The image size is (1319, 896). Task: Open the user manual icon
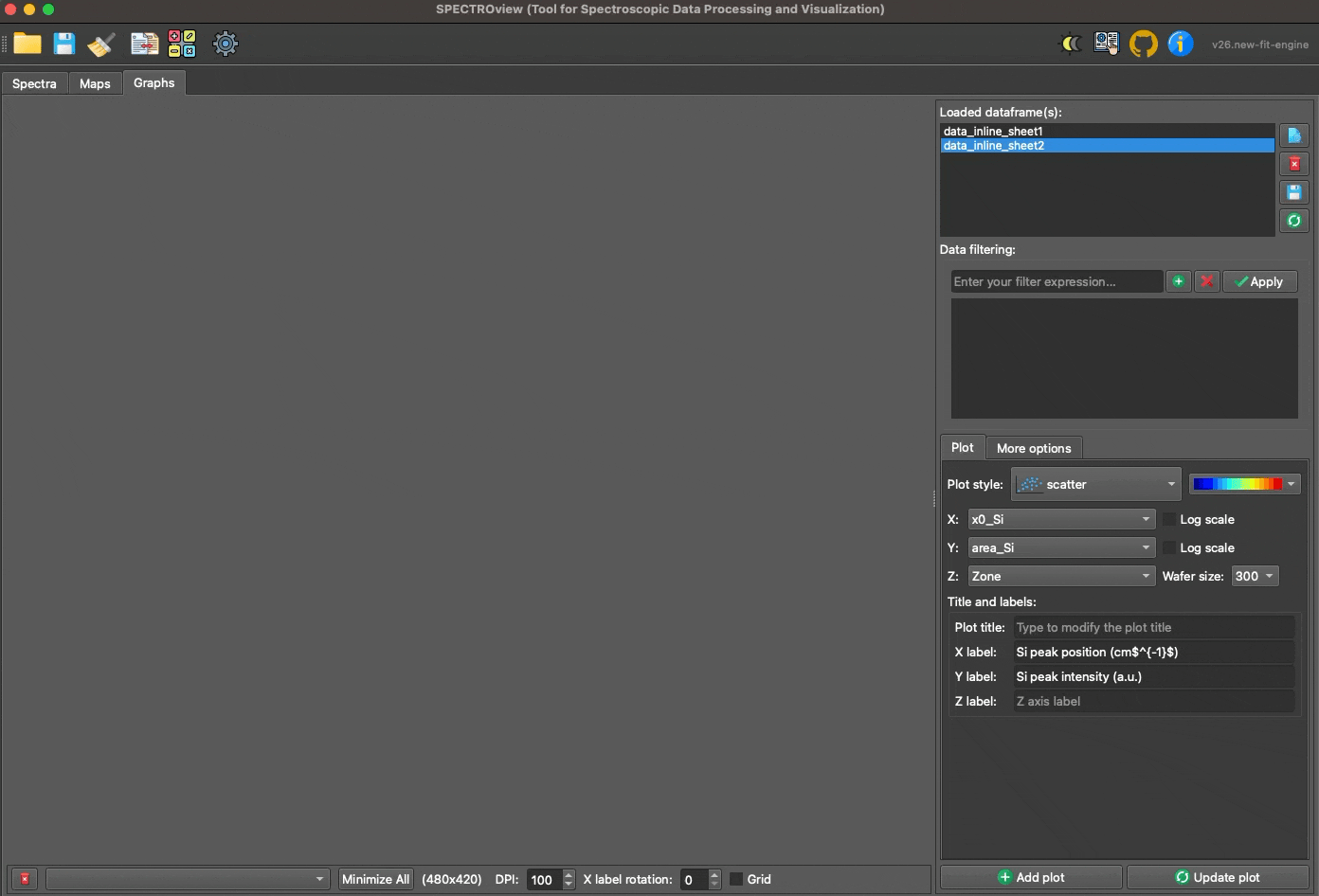1106,44
